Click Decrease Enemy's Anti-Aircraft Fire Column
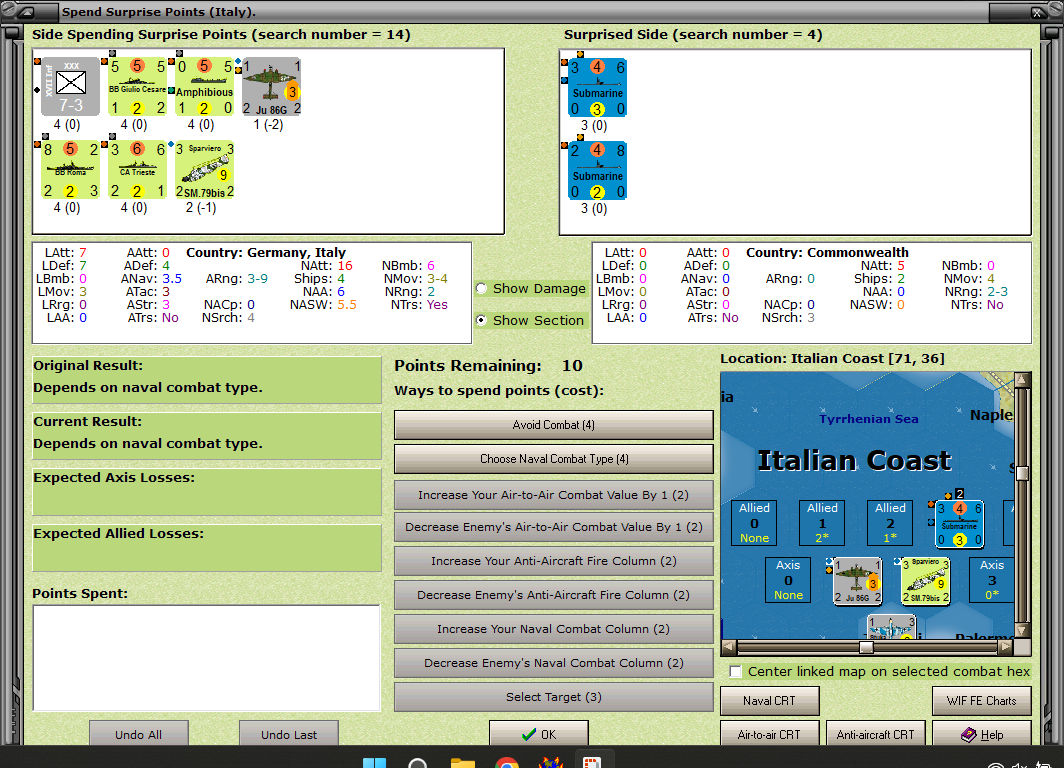 554,594
